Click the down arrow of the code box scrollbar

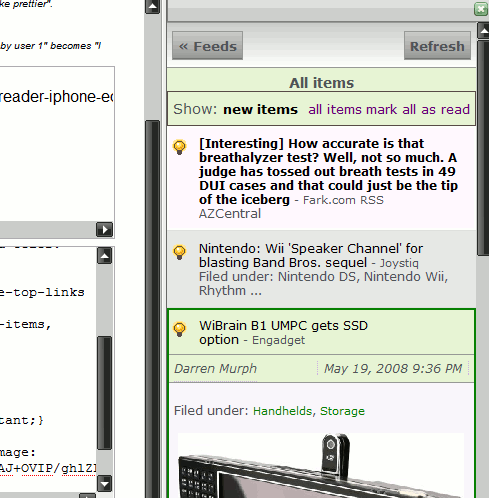[x=105, y=484]
